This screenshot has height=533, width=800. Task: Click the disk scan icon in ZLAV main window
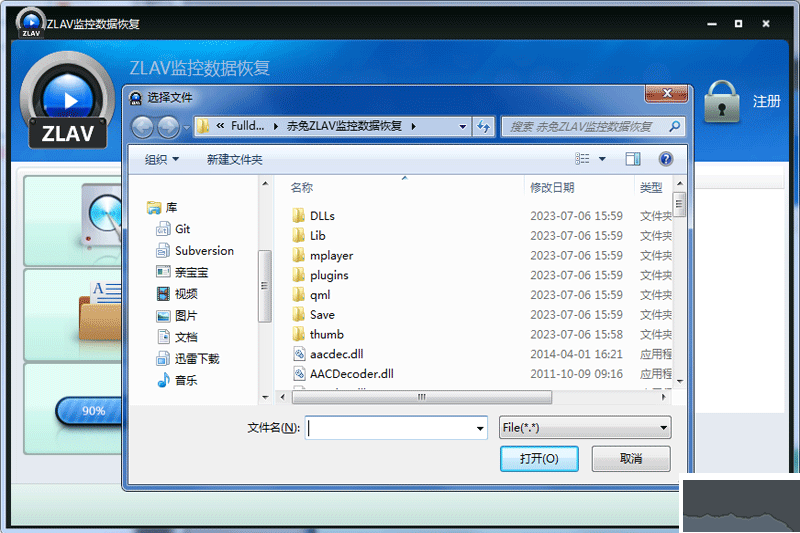[x=103, y=217]
